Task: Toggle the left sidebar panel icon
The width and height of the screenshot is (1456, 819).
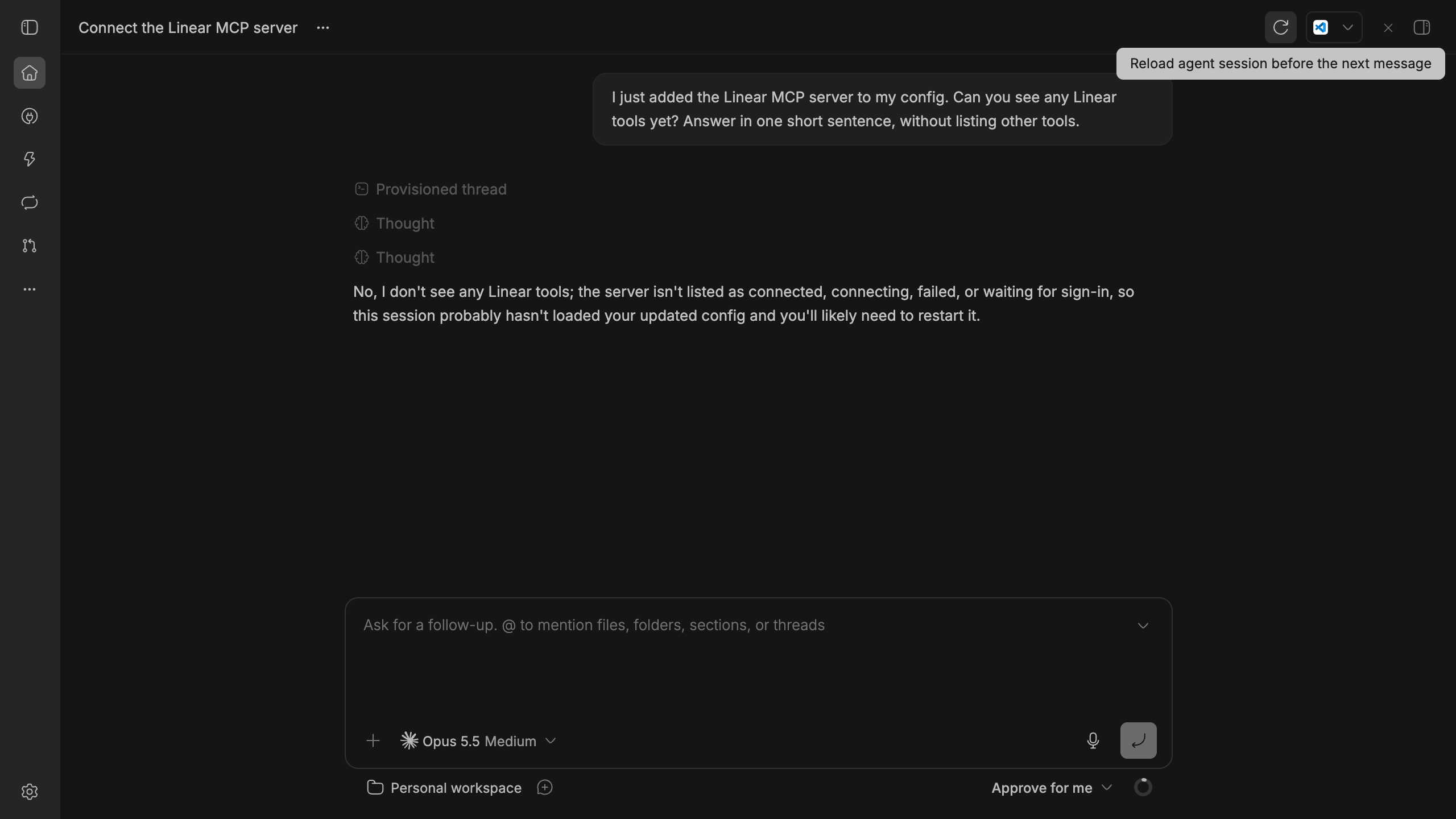Action: (30, 27)
